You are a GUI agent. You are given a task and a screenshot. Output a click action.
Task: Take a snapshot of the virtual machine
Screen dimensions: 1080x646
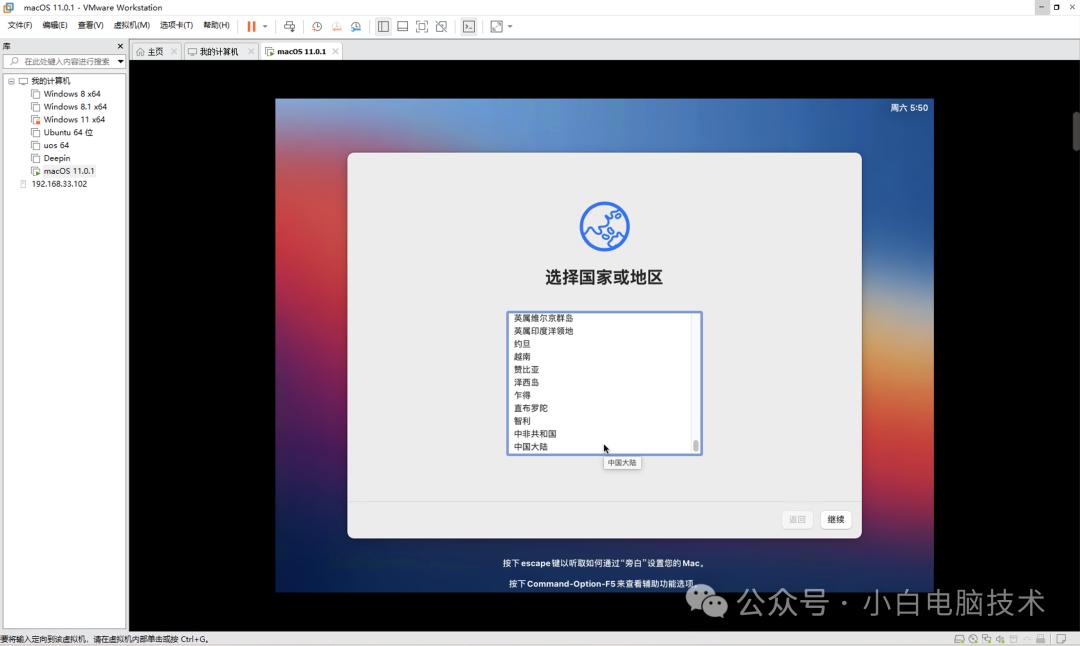[316, 26]
